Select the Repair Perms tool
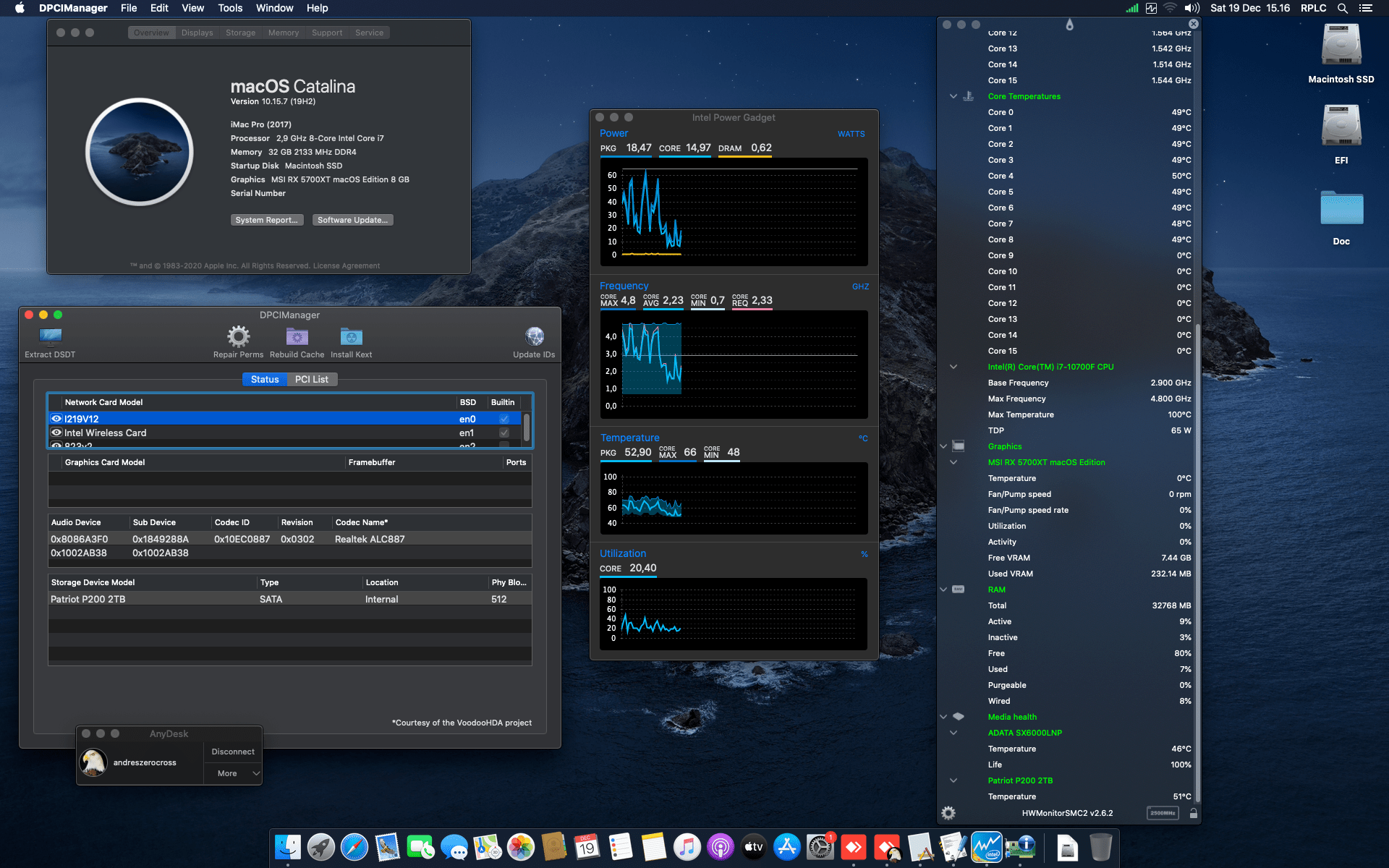This screenshot has height=868, width=1389. [237, 336]
